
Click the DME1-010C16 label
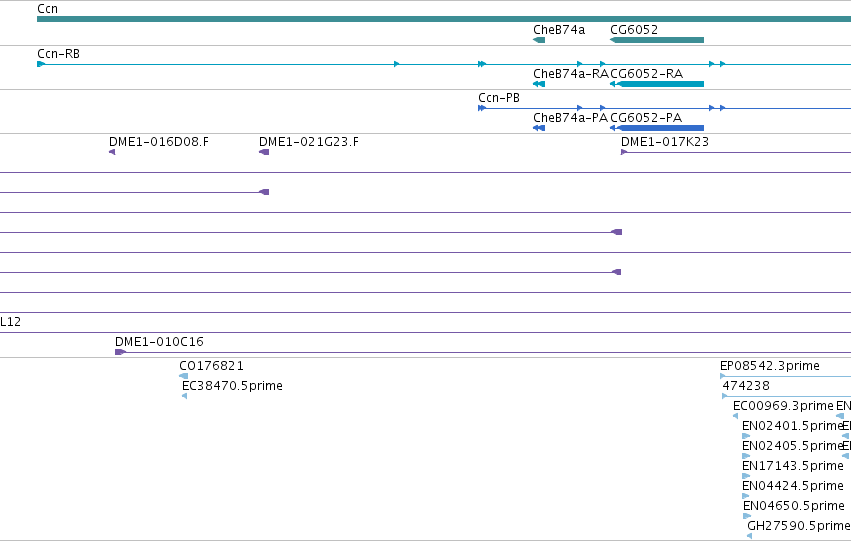(159, 342)
